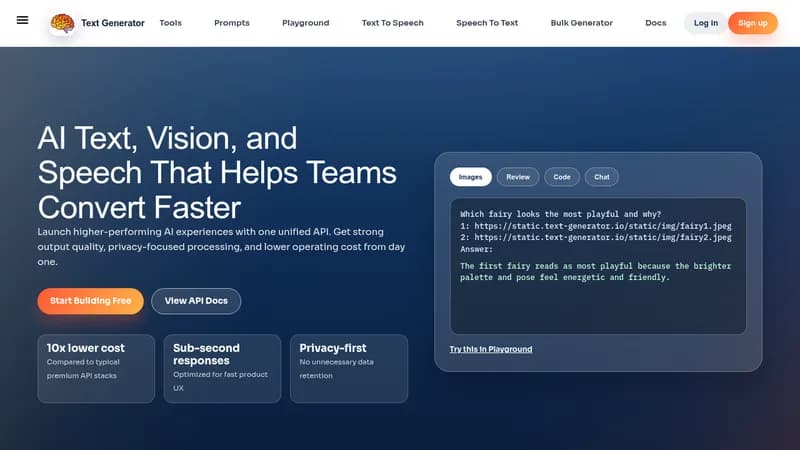Click the fairy2.jpeg URL text
The width and height of the screenshot is (800, 450).
coord(603,237)
